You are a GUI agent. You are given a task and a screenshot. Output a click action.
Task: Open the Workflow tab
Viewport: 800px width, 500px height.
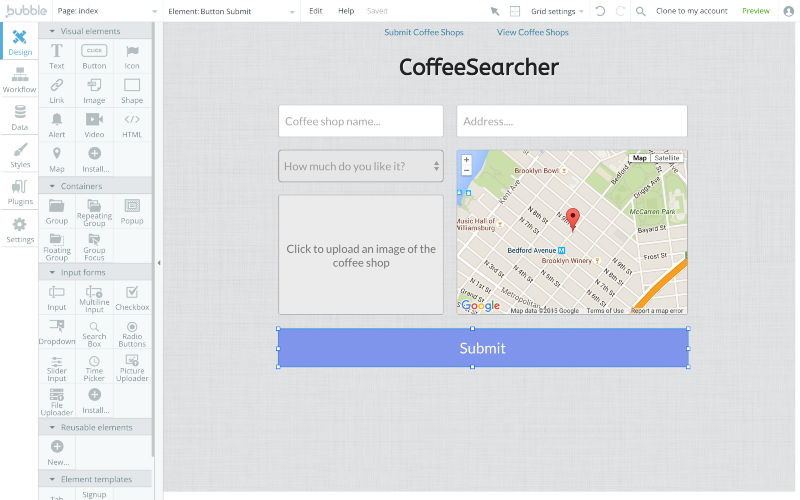pos(19,80)
